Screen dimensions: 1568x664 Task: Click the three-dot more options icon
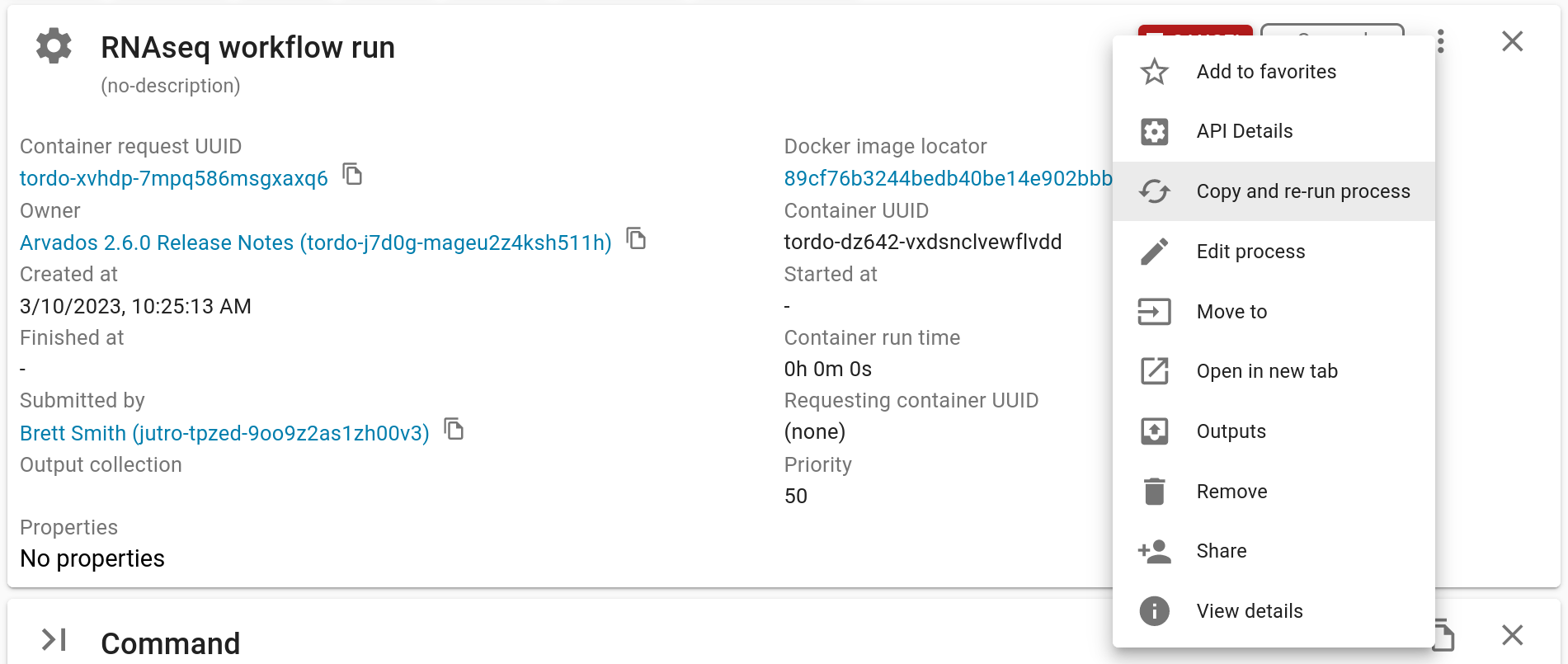tap(1440, 41)
